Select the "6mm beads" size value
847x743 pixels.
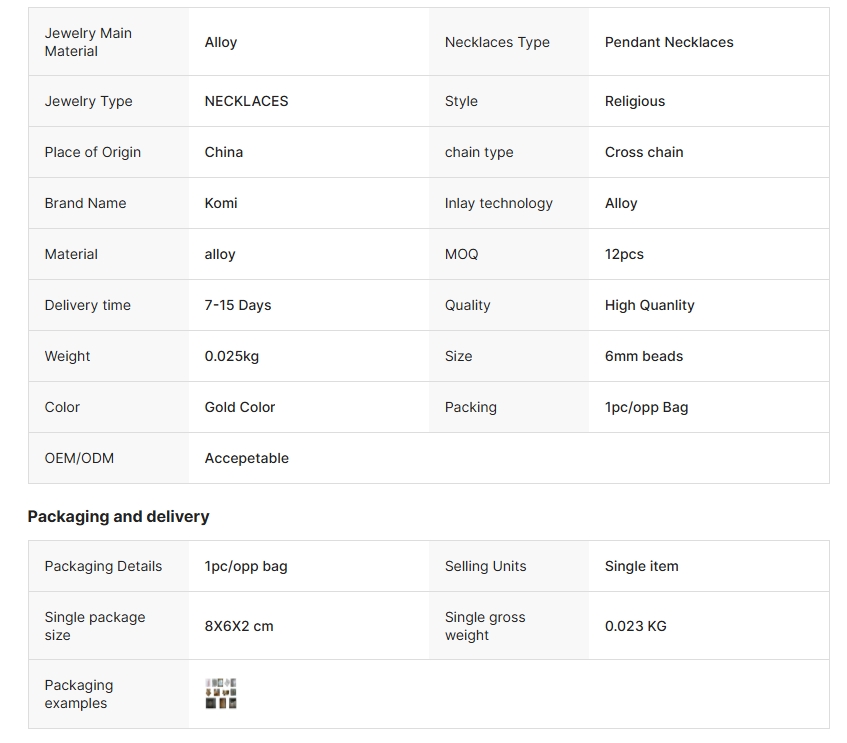point(644,356)
